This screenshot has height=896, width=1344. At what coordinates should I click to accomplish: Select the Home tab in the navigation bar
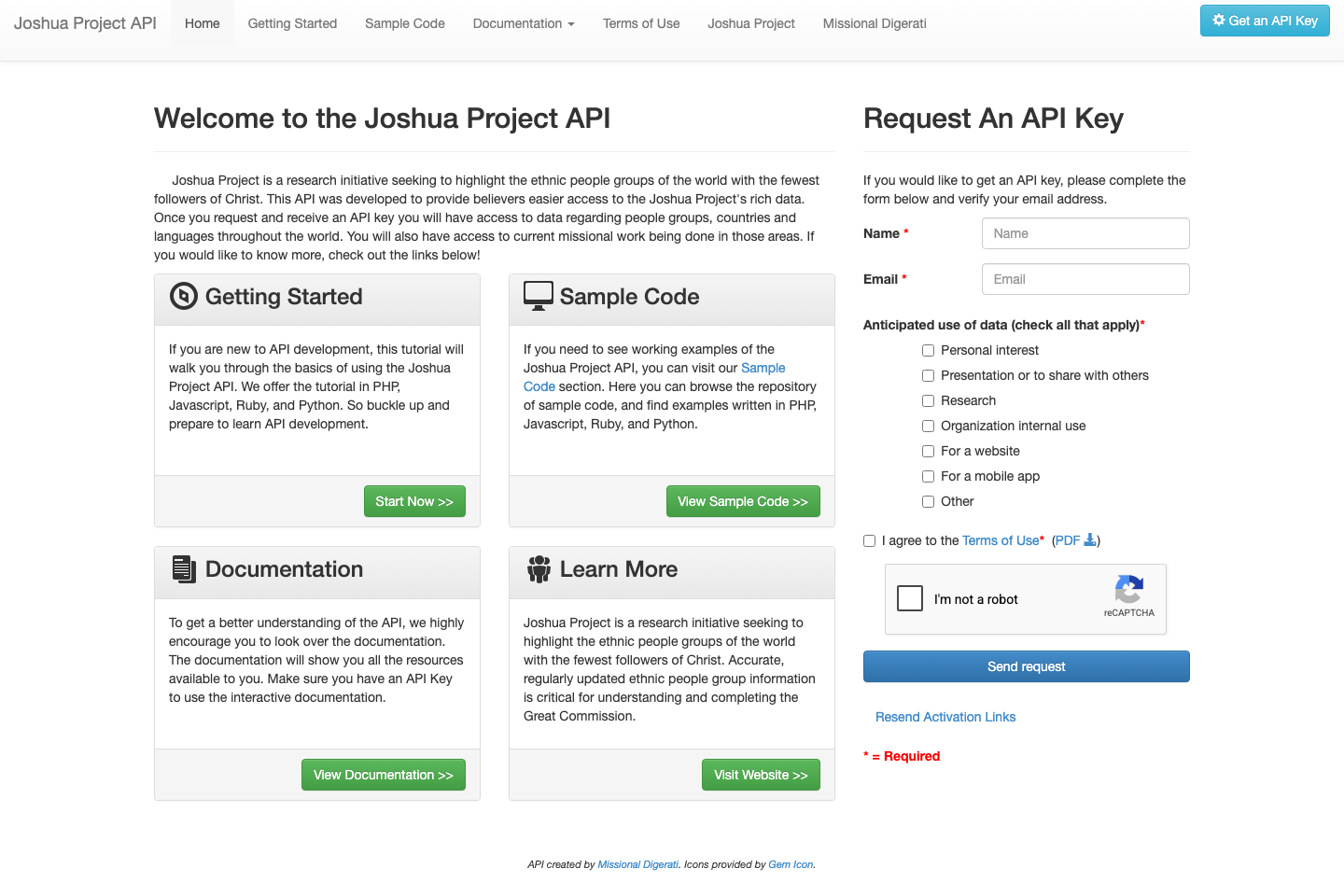202,23
